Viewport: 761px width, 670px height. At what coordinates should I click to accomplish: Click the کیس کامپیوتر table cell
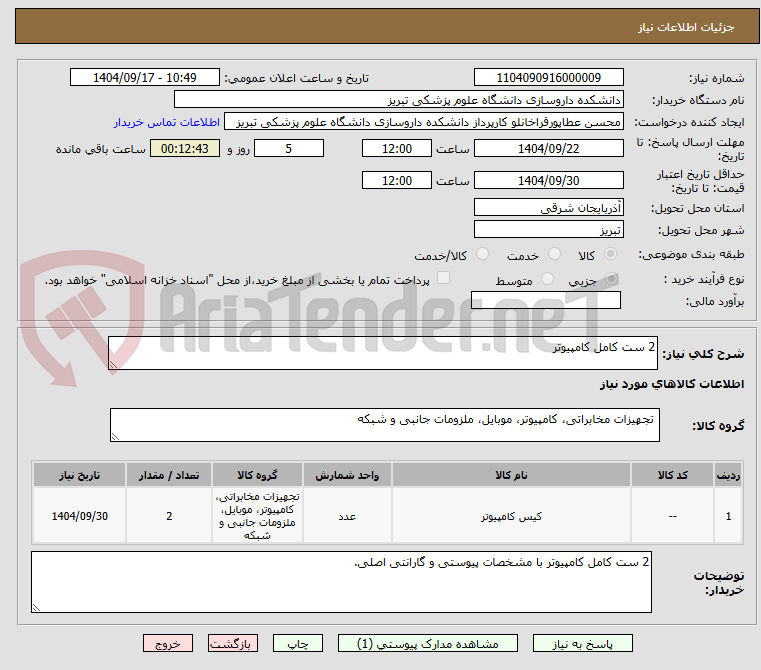[x=511, y=516]
